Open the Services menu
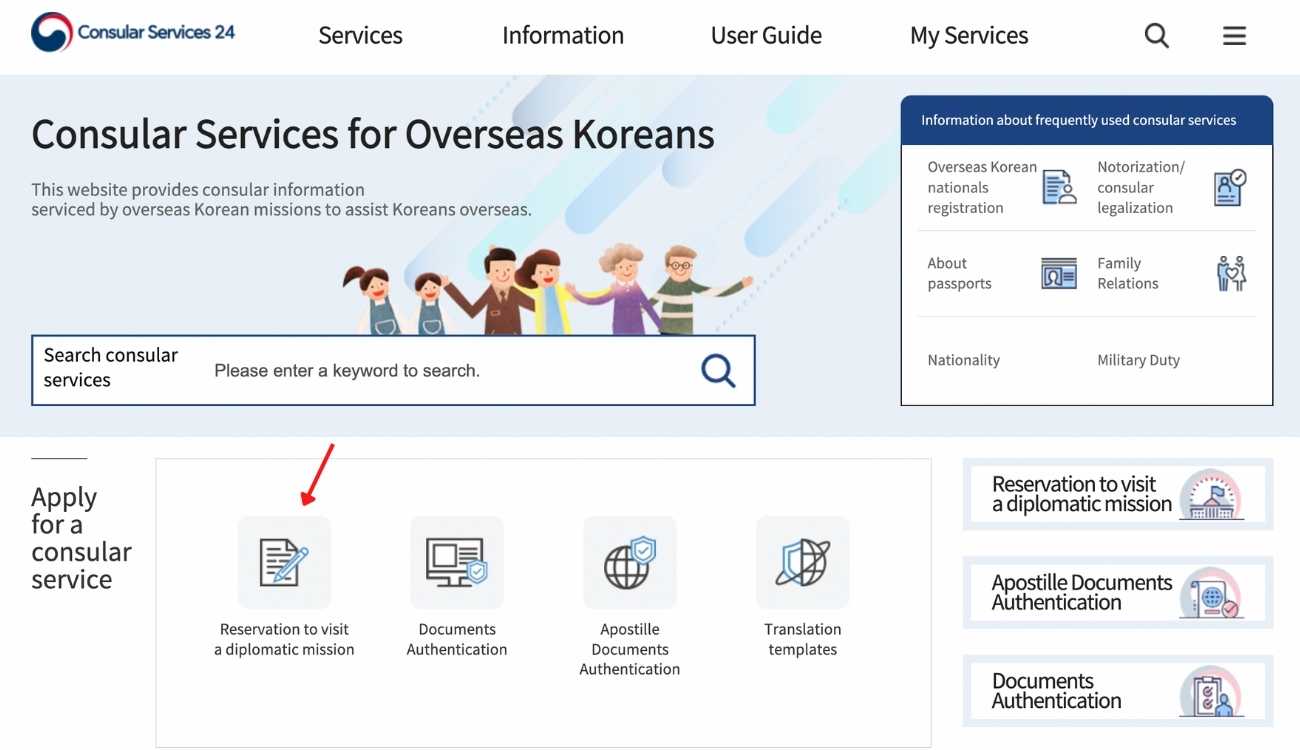The width and height of the screenshot is (1300, 750). 360,36
